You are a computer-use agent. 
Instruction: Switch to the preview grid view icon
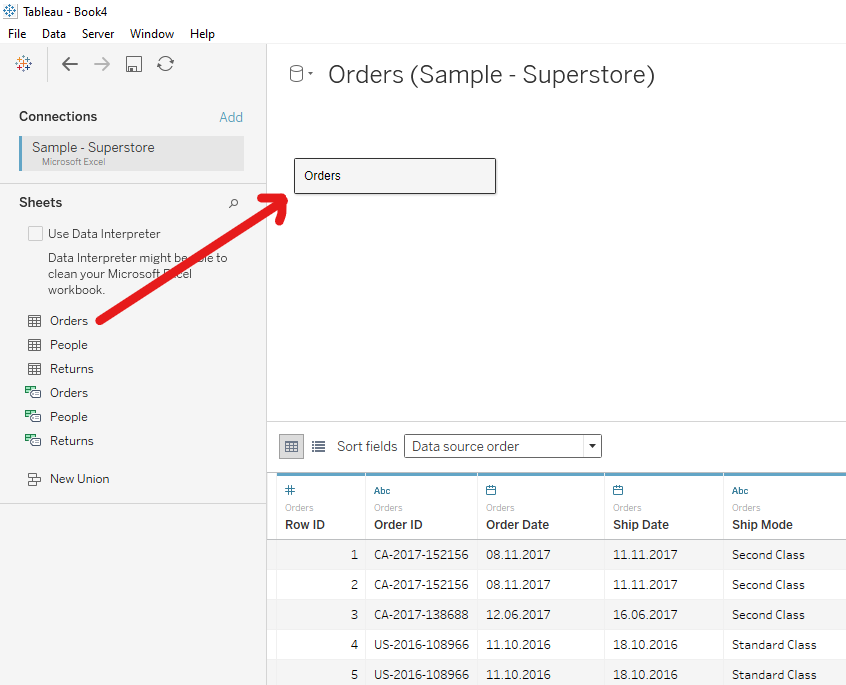(291, 446)
